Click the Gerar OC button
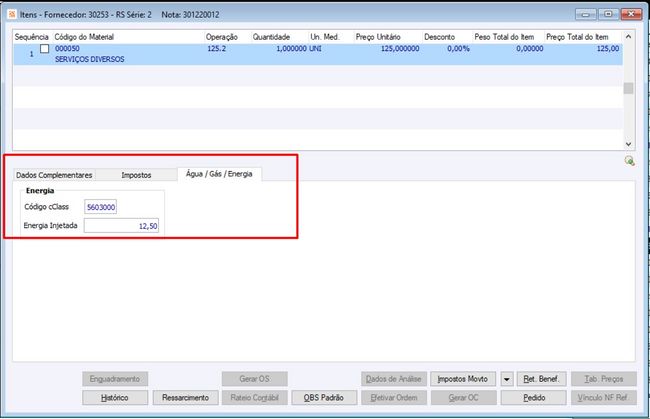 click(x=463, y=397)
